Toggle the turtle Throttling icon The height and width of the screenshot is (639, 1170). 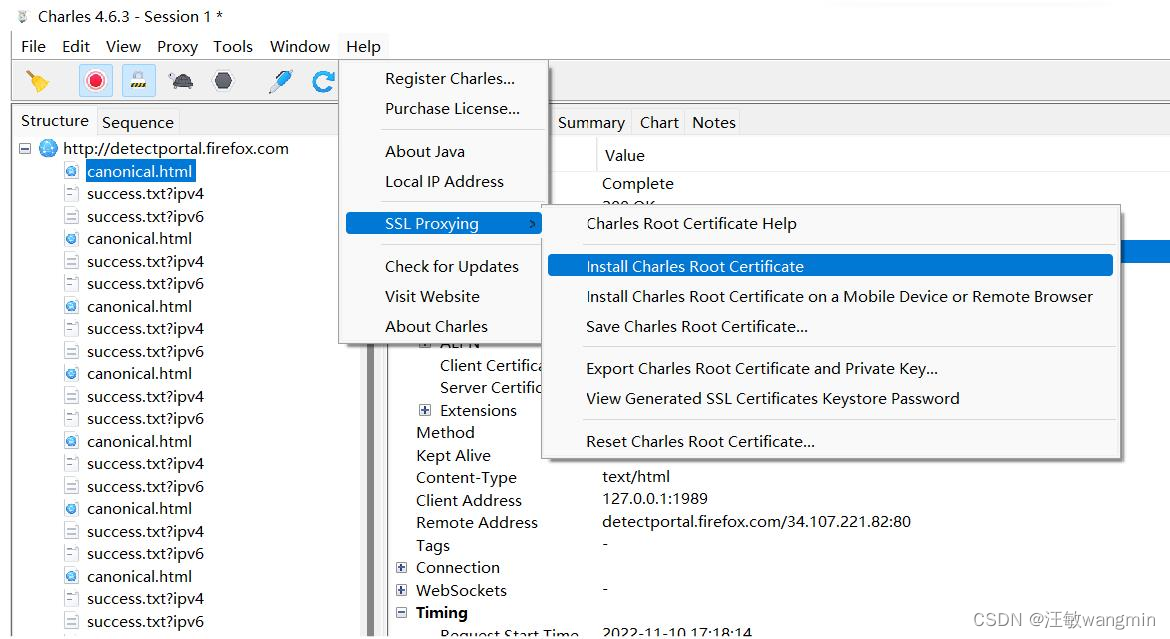pos(181,81)
